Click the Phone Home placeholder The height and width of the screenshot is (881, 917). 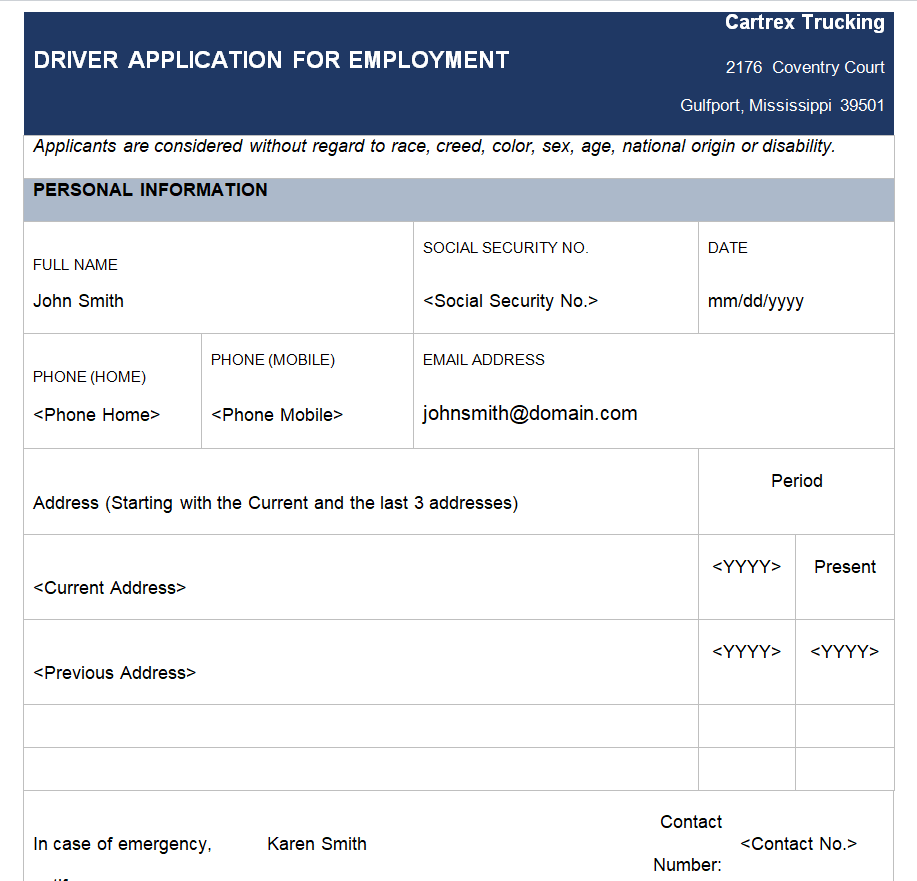[x=96, y=415]
